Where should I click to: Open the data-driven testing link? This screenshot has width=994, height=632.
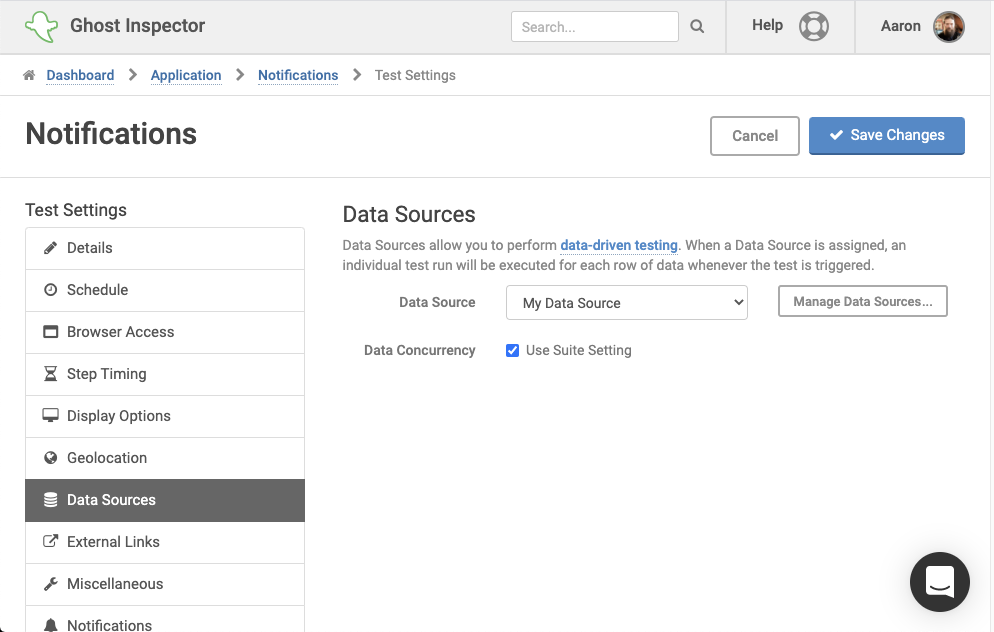point(618,245)
